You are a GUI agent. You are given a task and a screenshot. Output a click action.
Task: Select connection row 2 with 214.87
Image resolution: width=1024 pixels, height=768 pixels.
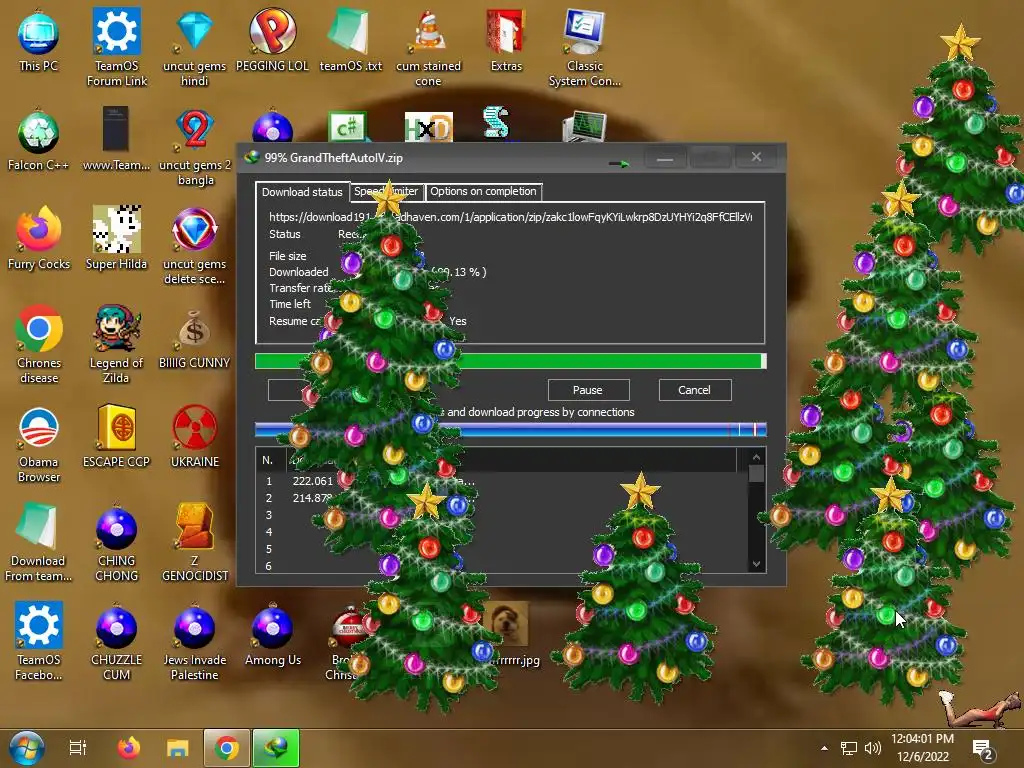tap(502, 498)
